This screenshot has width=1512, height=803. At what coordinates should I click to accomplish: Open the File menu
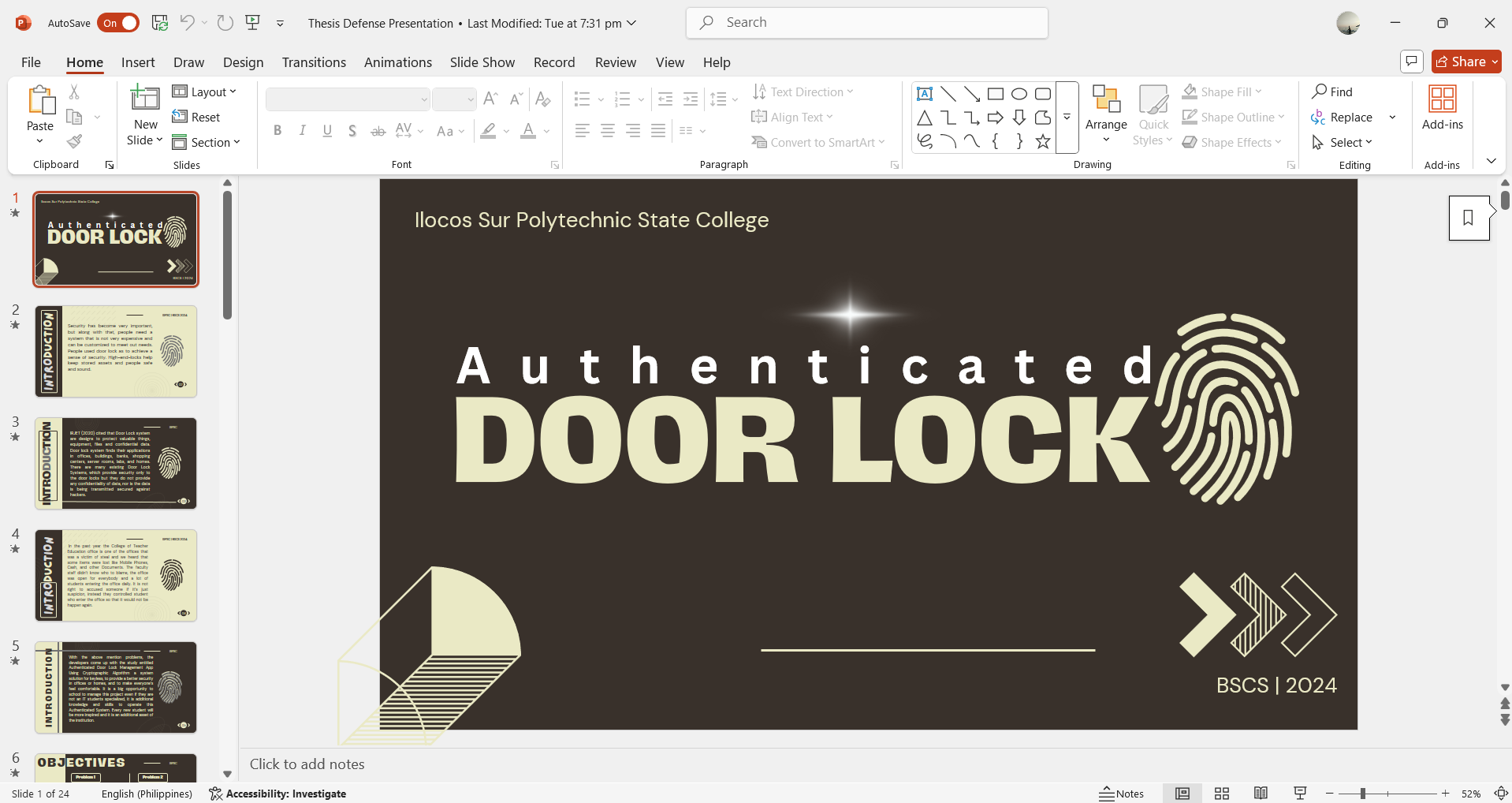click(31, 62)
